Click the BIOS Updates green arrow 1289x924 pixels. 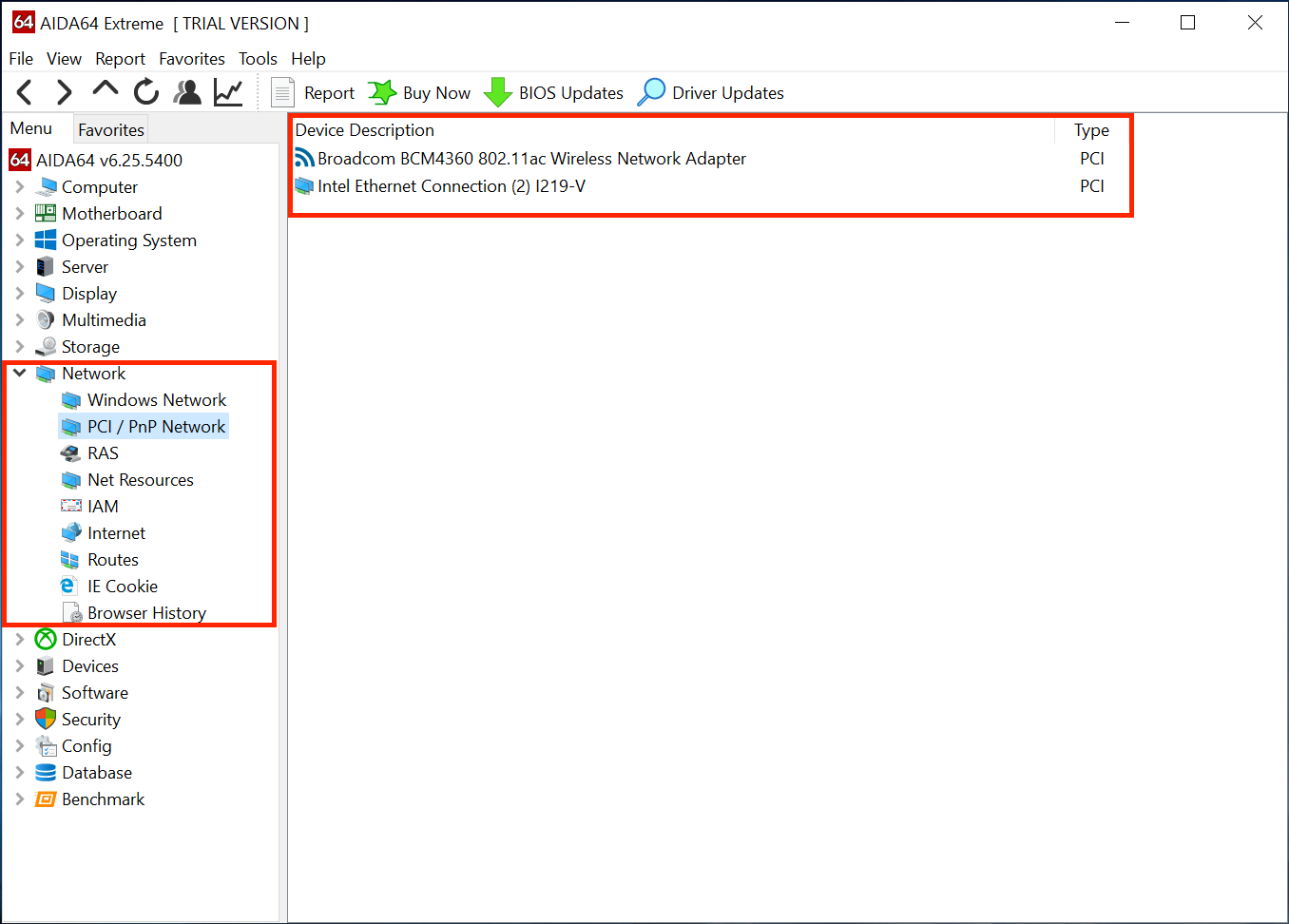497,92
